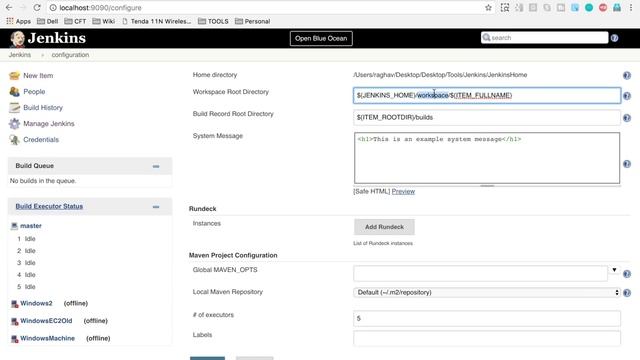Click the People sidebar icon
This screenshot has height=360, width=640.
coord(14,91)
